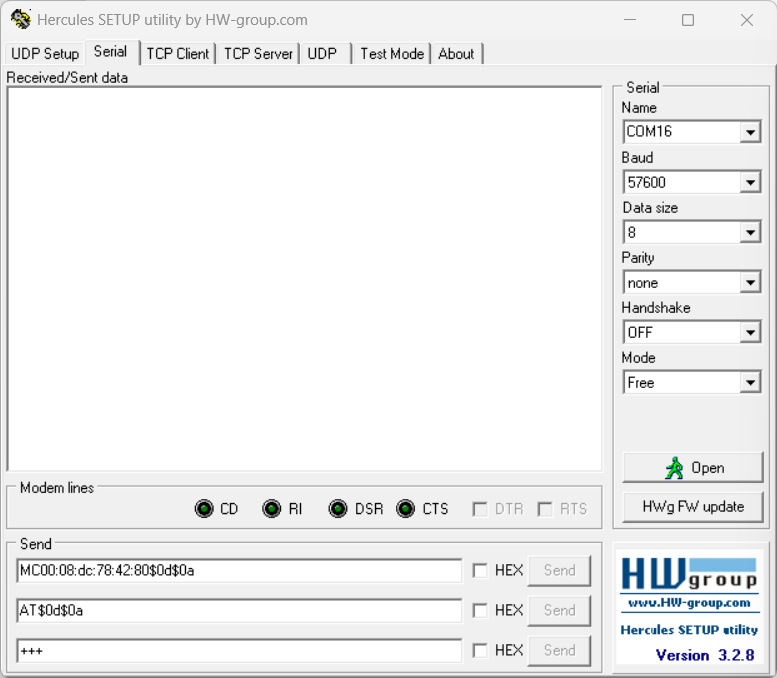Open the About tab
This screenshot has width=777, height=678.
(x=456, y=54)
